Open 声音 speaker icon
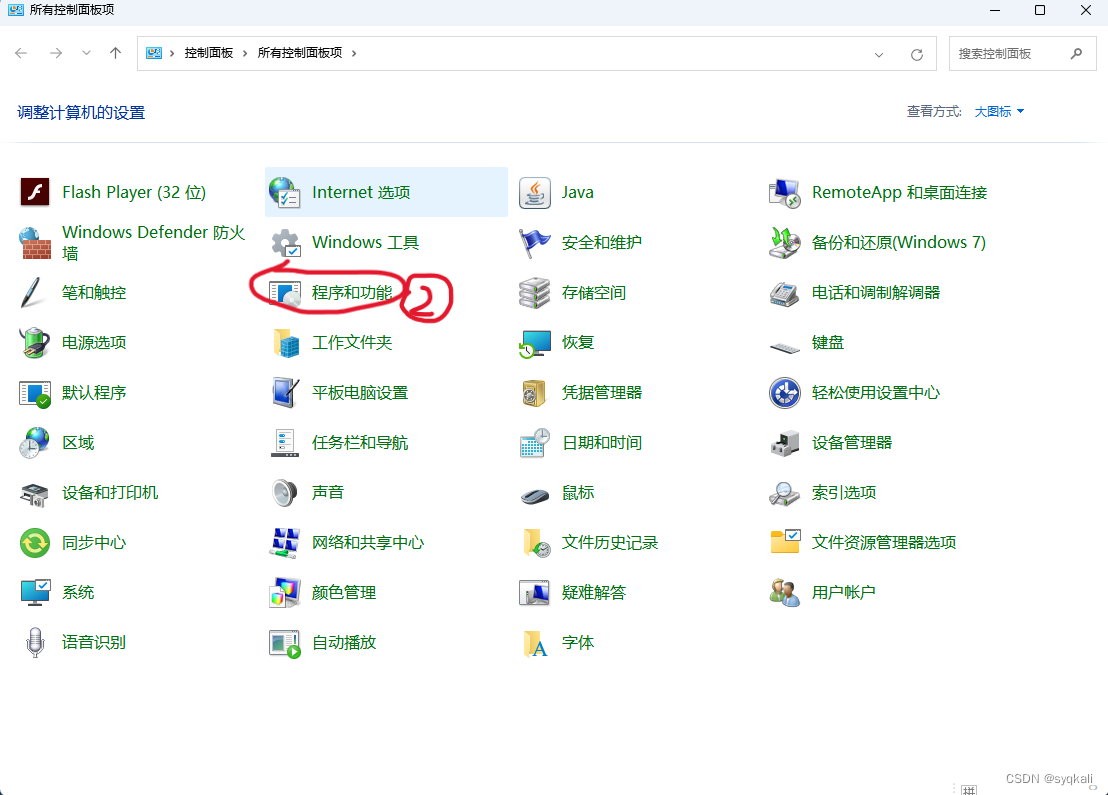Image resolution: width=1108 pixels, height=795 pixels. click(x=285, y=493)
